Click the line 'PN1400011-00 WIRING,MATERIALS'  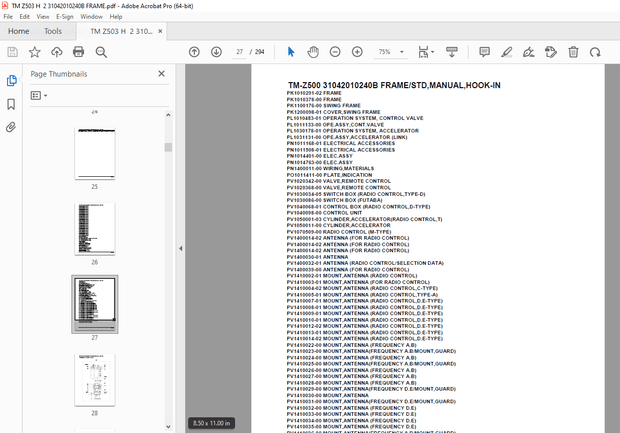tap(330, 168)
